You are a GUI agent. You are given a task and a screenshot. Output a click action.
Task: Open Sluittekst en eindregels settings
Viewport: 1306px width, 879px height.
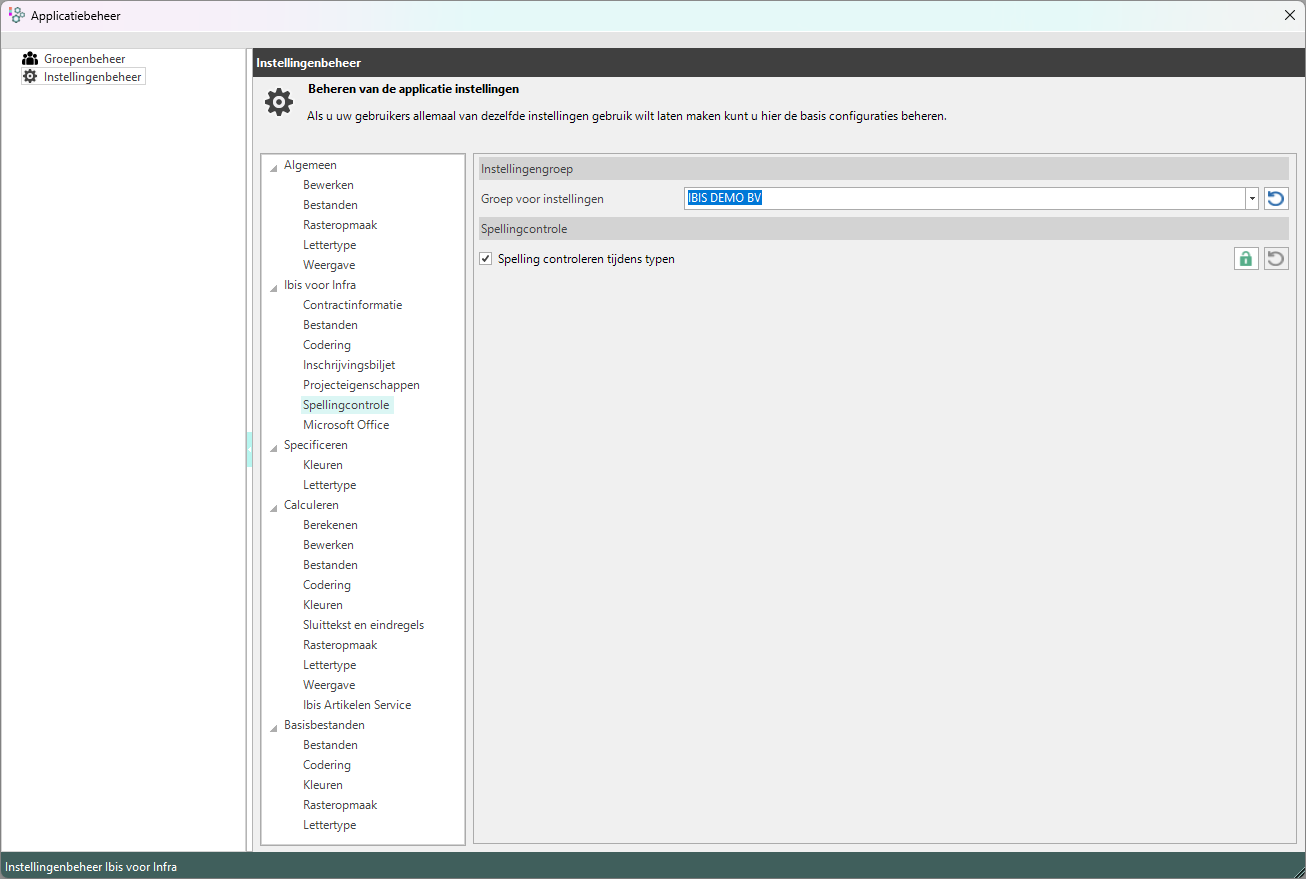click(363, 625)
